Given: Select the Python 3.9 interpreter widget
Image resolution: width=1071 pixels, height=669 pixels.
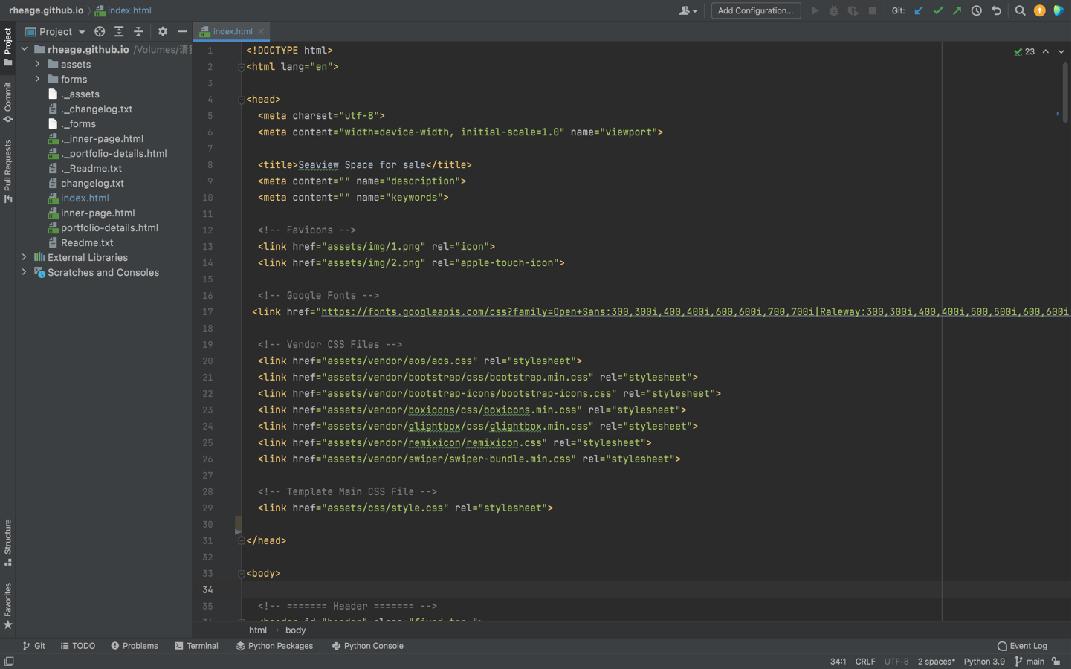Looking at the screenshot, I should [x=984, y=661].
